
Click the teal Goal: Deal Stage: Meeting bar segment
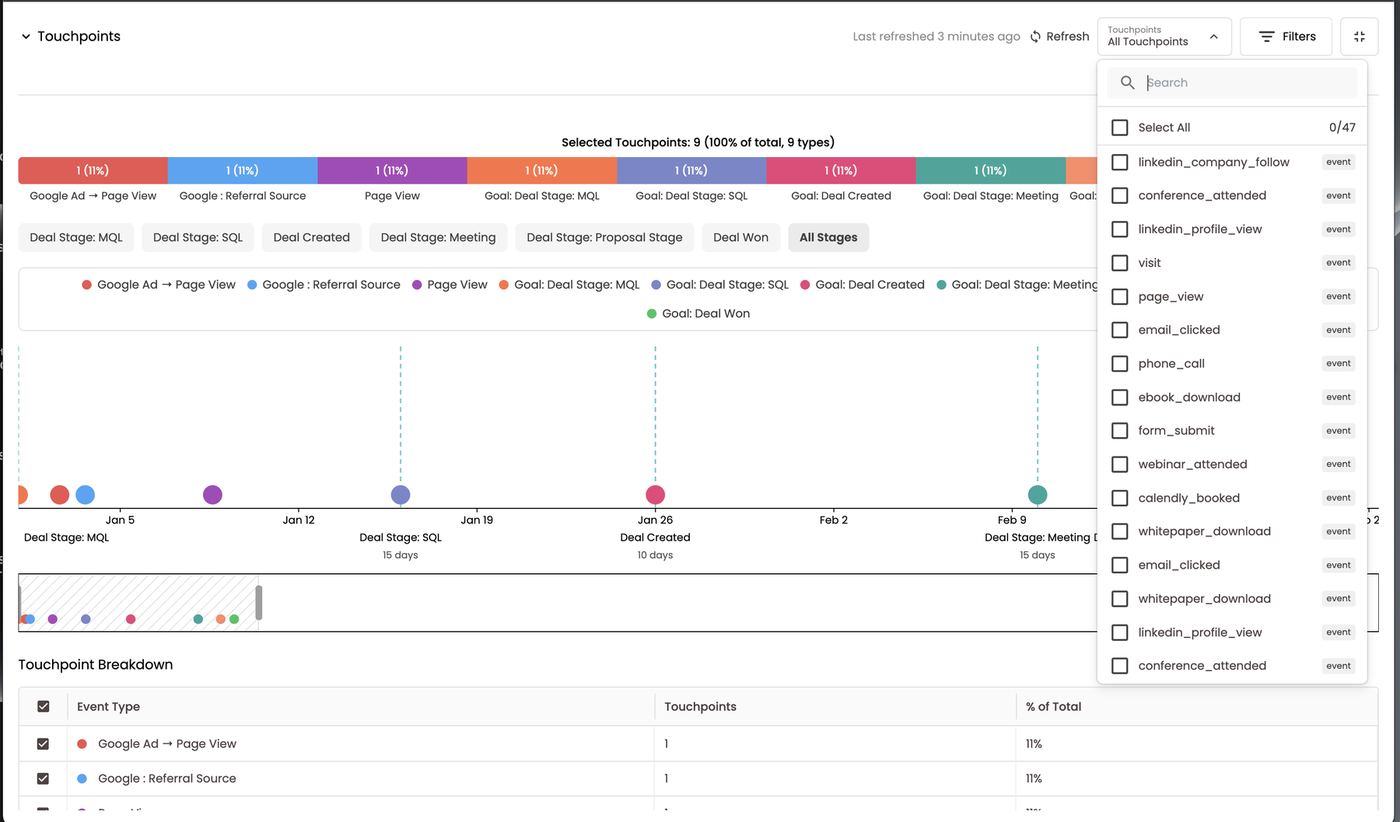[x=991, y=171]
